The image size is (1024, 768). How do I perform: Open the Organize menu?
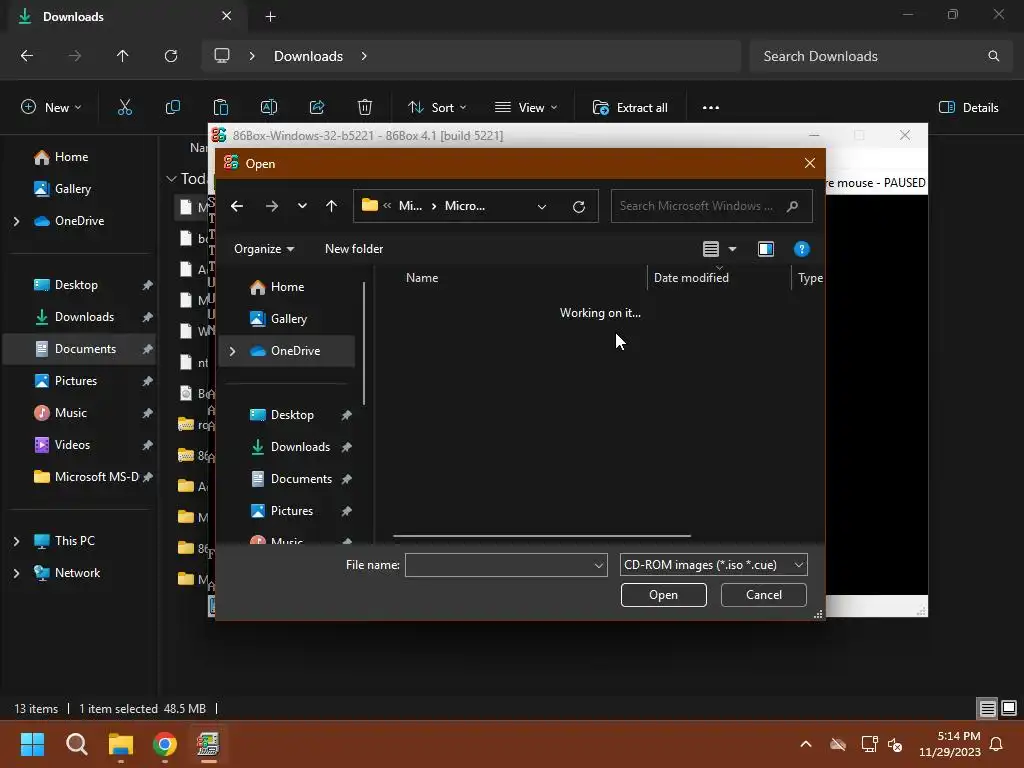pyautogui.click(x=264, y=249)
